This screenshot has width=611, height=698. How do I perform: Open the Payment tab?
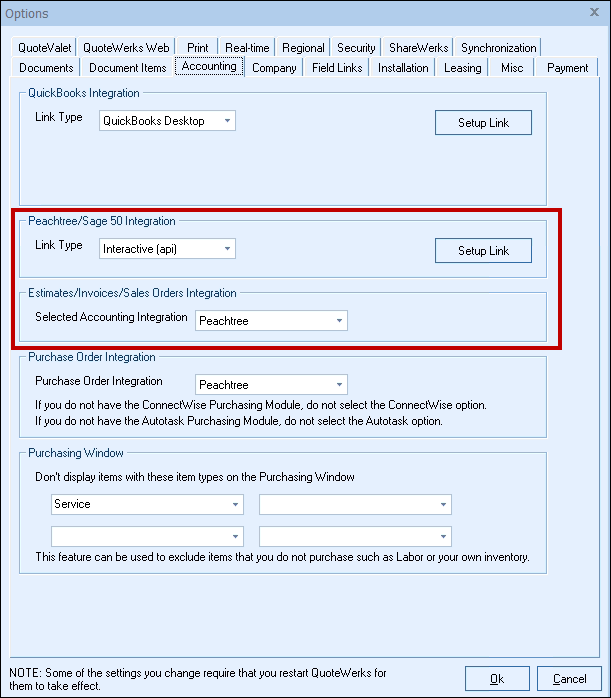567,68
